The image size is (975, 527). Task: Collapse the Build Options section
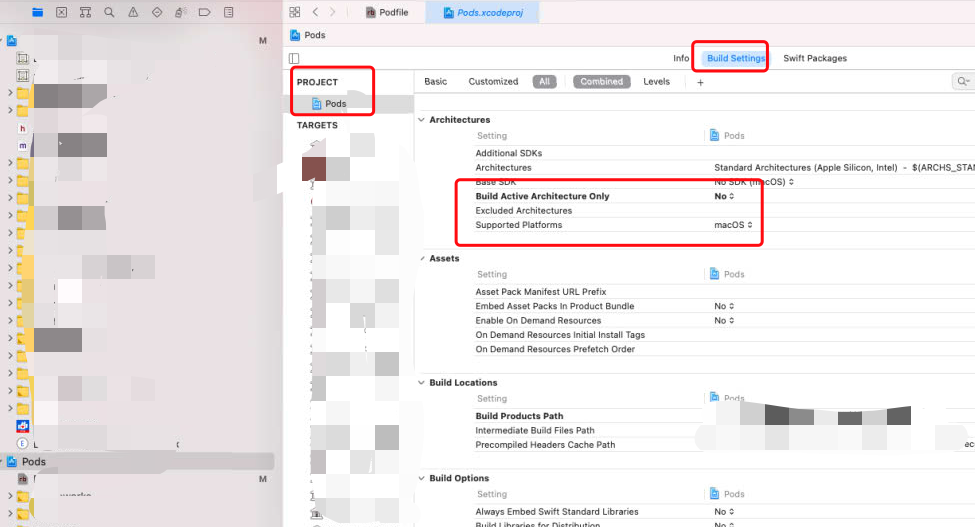coord(422,479)
